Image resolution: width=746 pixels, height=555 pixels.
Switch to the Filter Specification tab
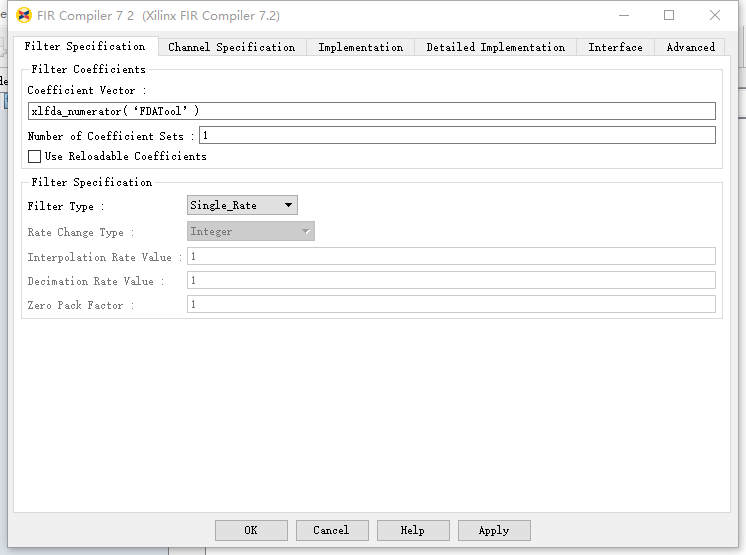(85, 47)
